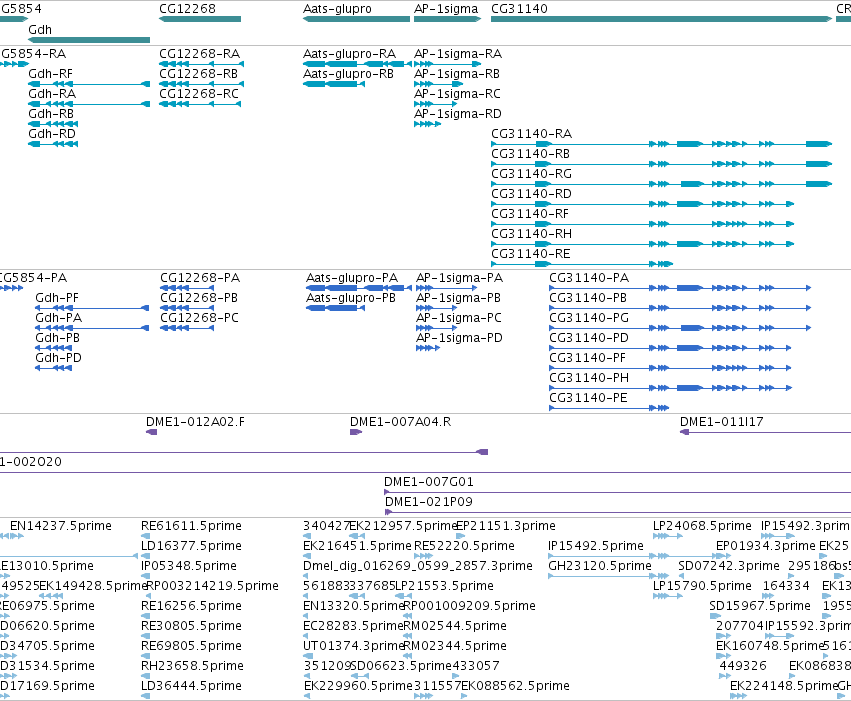Select transcript Aats-glupro-RB
The image size is (851, 701).
point(348,74)
